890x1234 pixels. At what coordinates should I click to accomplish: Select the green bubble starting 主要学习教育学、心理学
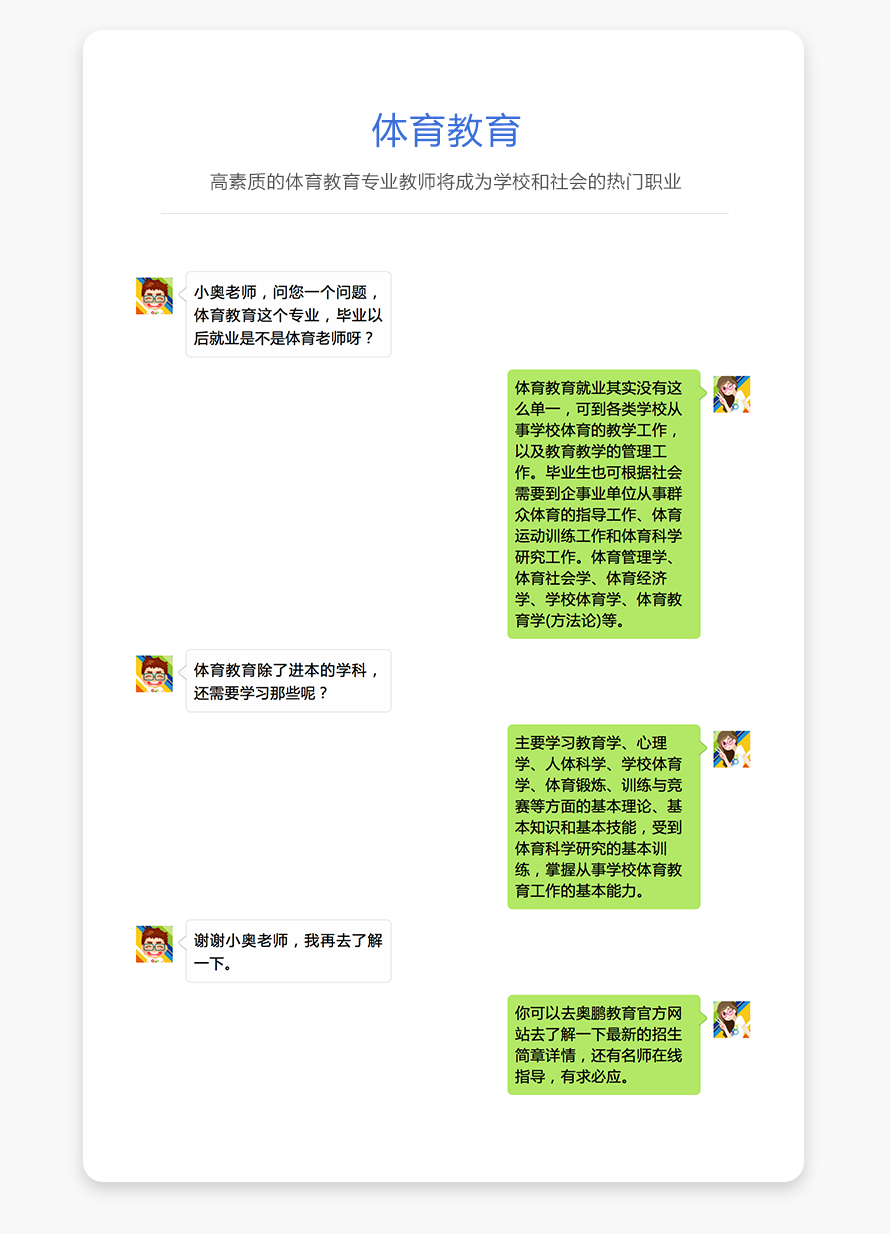[x=604, y=817]
